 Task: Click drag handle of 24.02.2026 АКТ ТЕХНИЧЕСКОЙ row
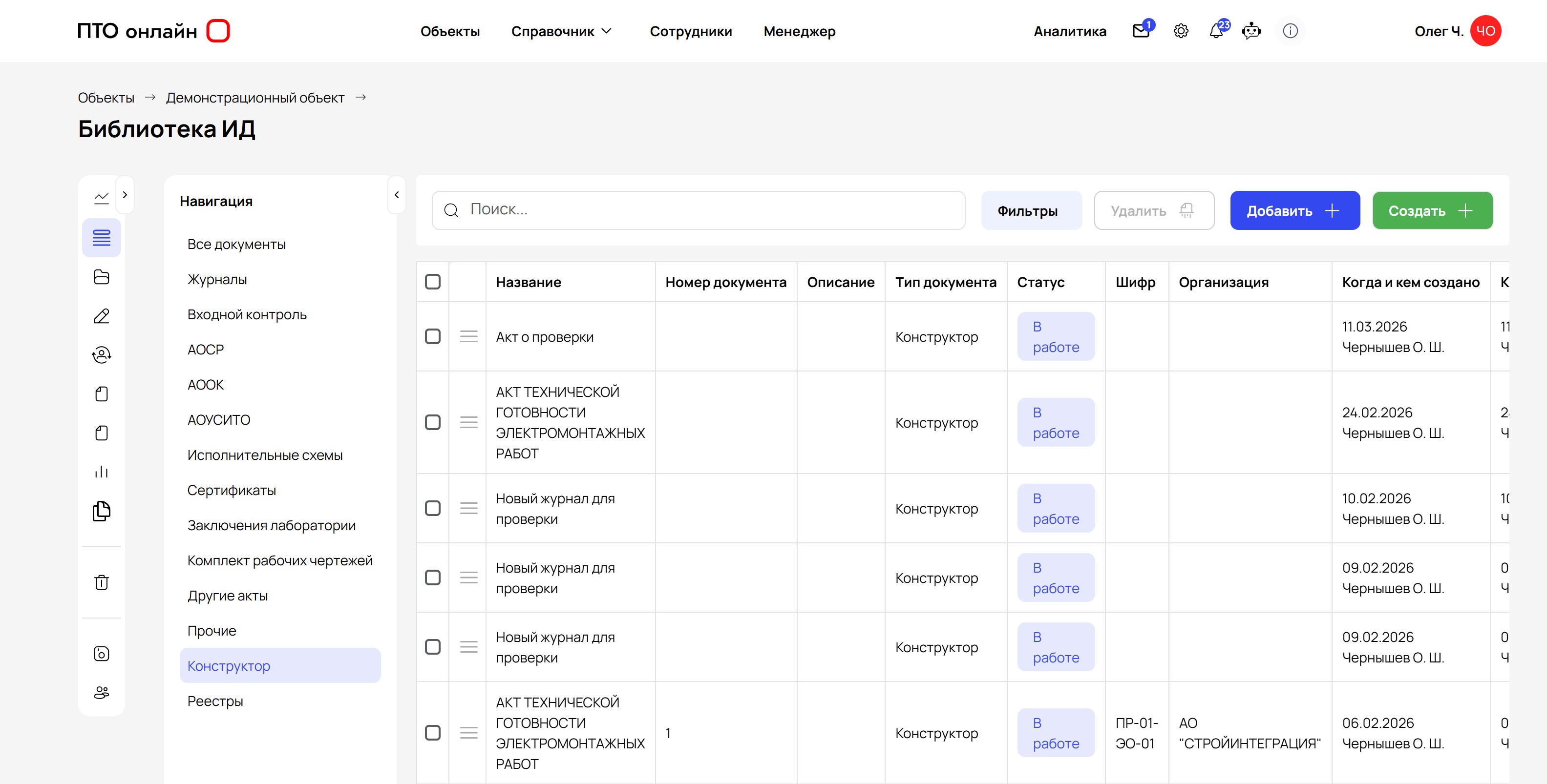point(468,422)
